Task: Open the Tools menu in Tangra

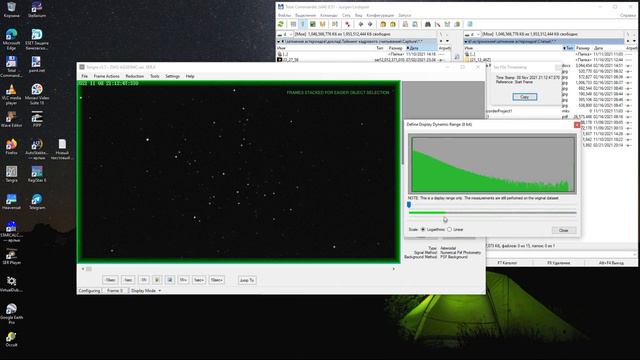Action: tap(155, 76)
